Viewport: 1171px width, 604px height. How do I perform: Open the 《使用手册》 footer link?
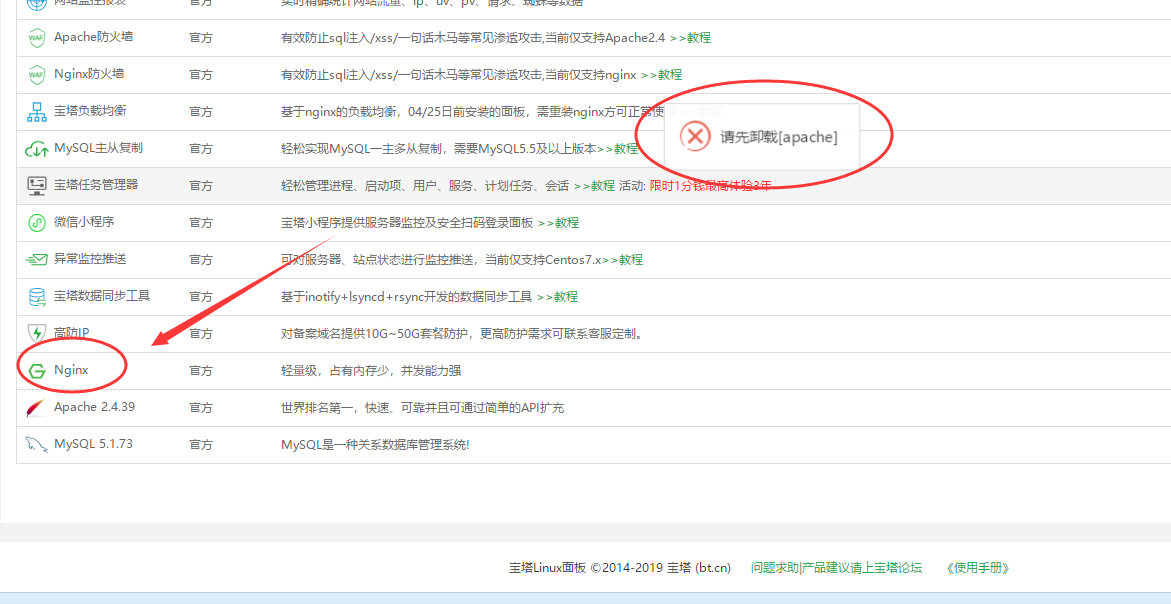977,568
